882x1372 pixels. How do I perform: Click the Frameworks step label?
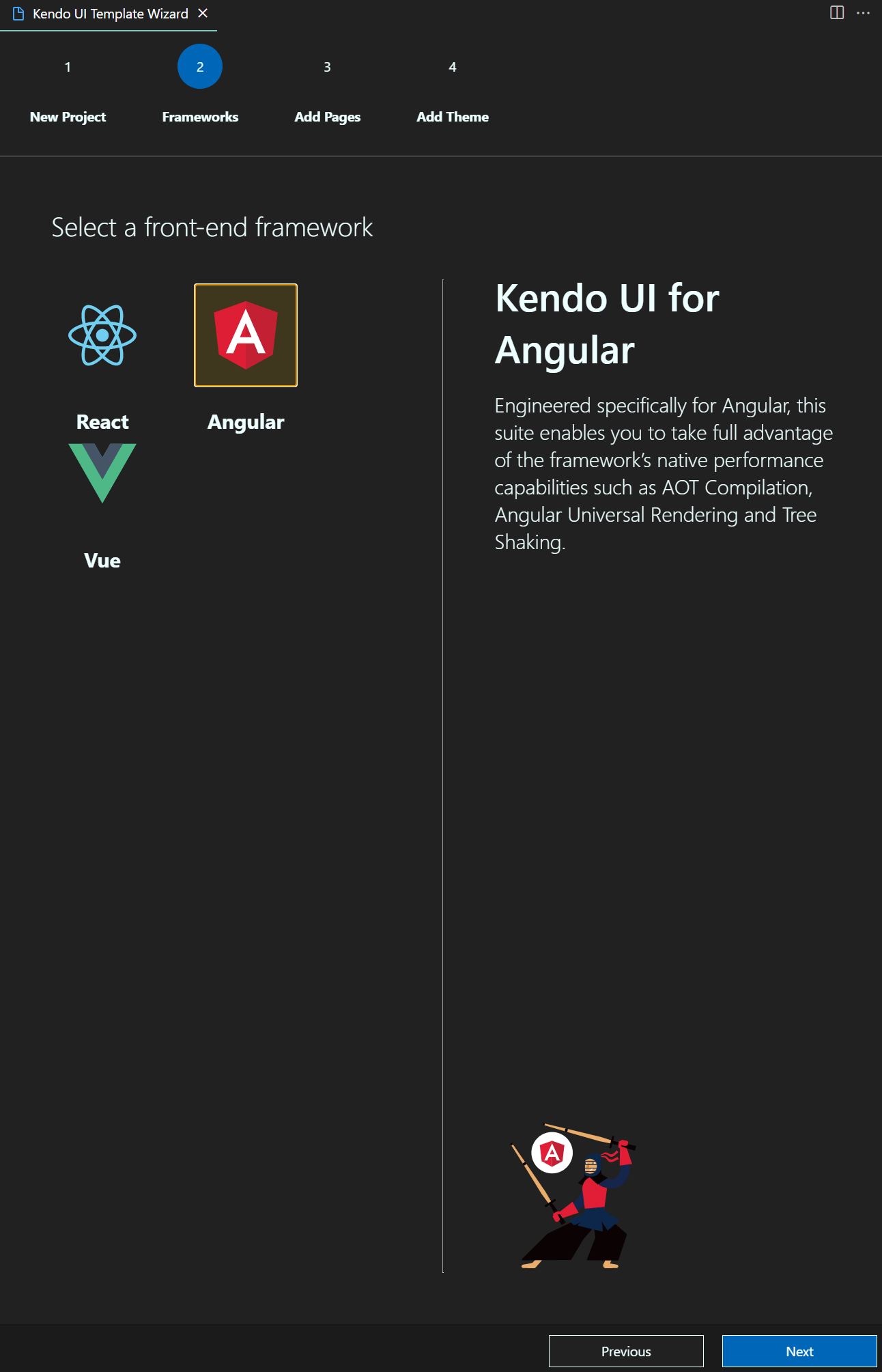click(199, 117)
